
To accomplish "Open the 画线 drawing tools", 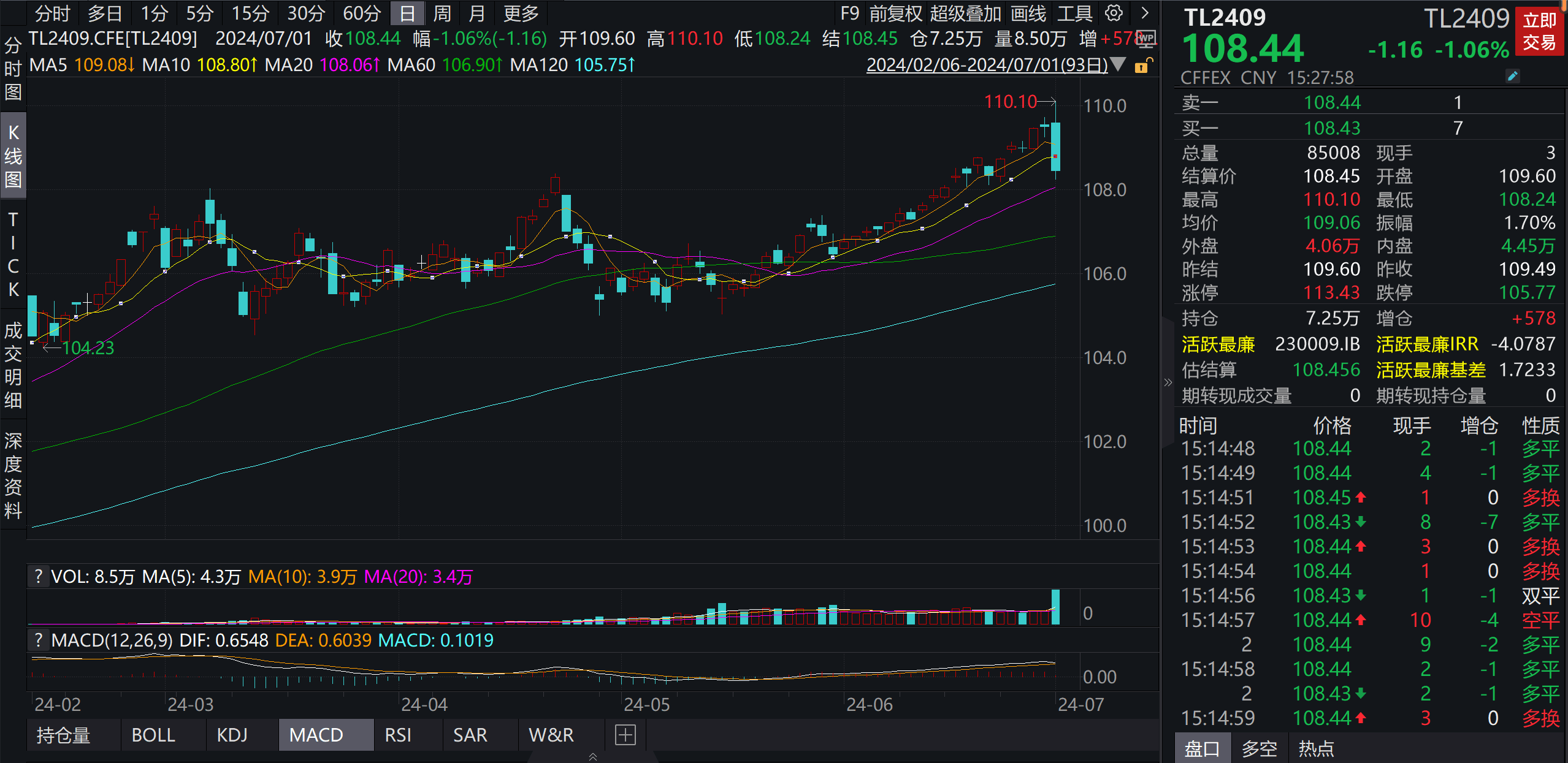I will [1028, 13].
